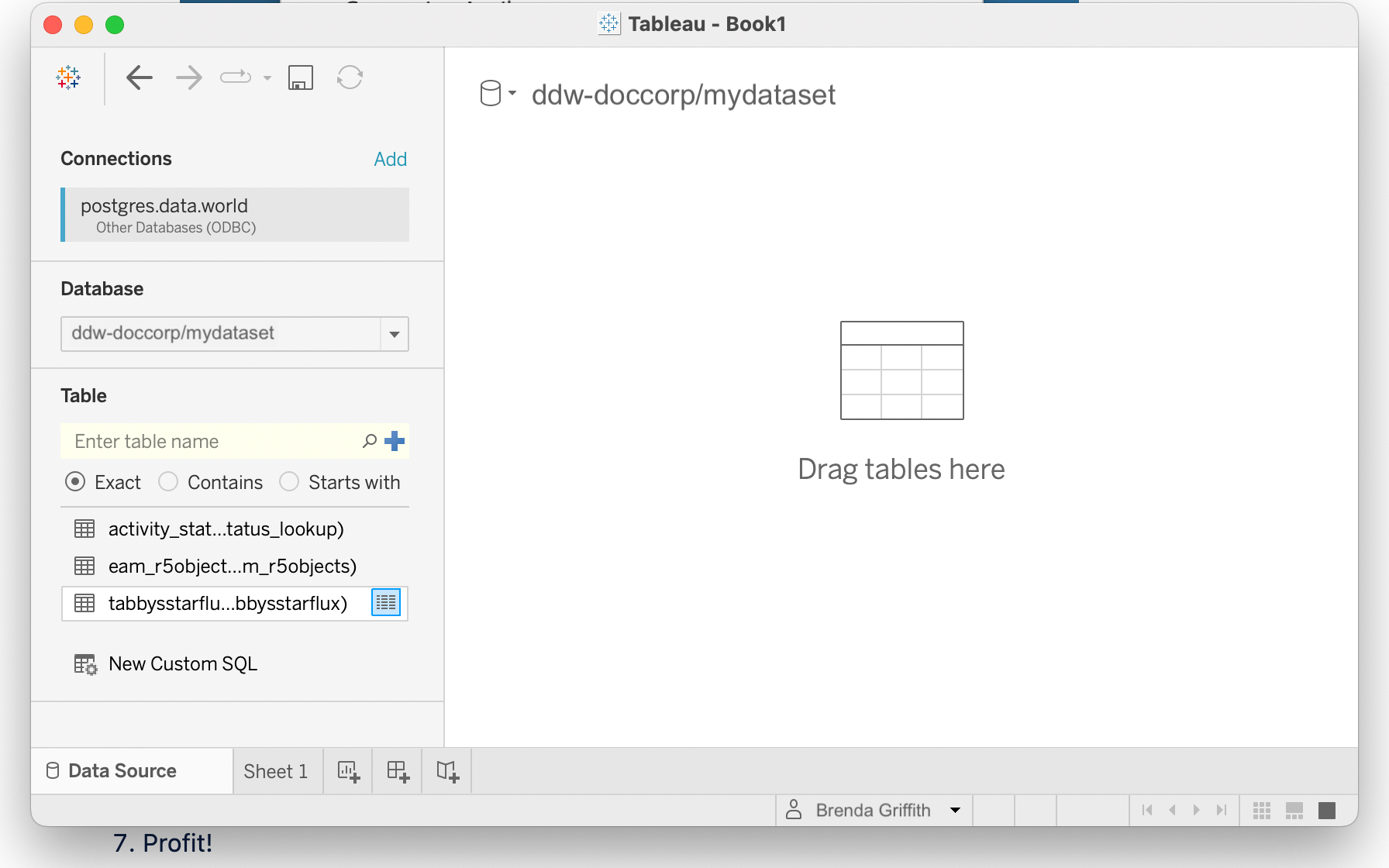Select the postgres.data.world connection
The width and height of the screenshot is (1389, 868).
pos(235,215)
